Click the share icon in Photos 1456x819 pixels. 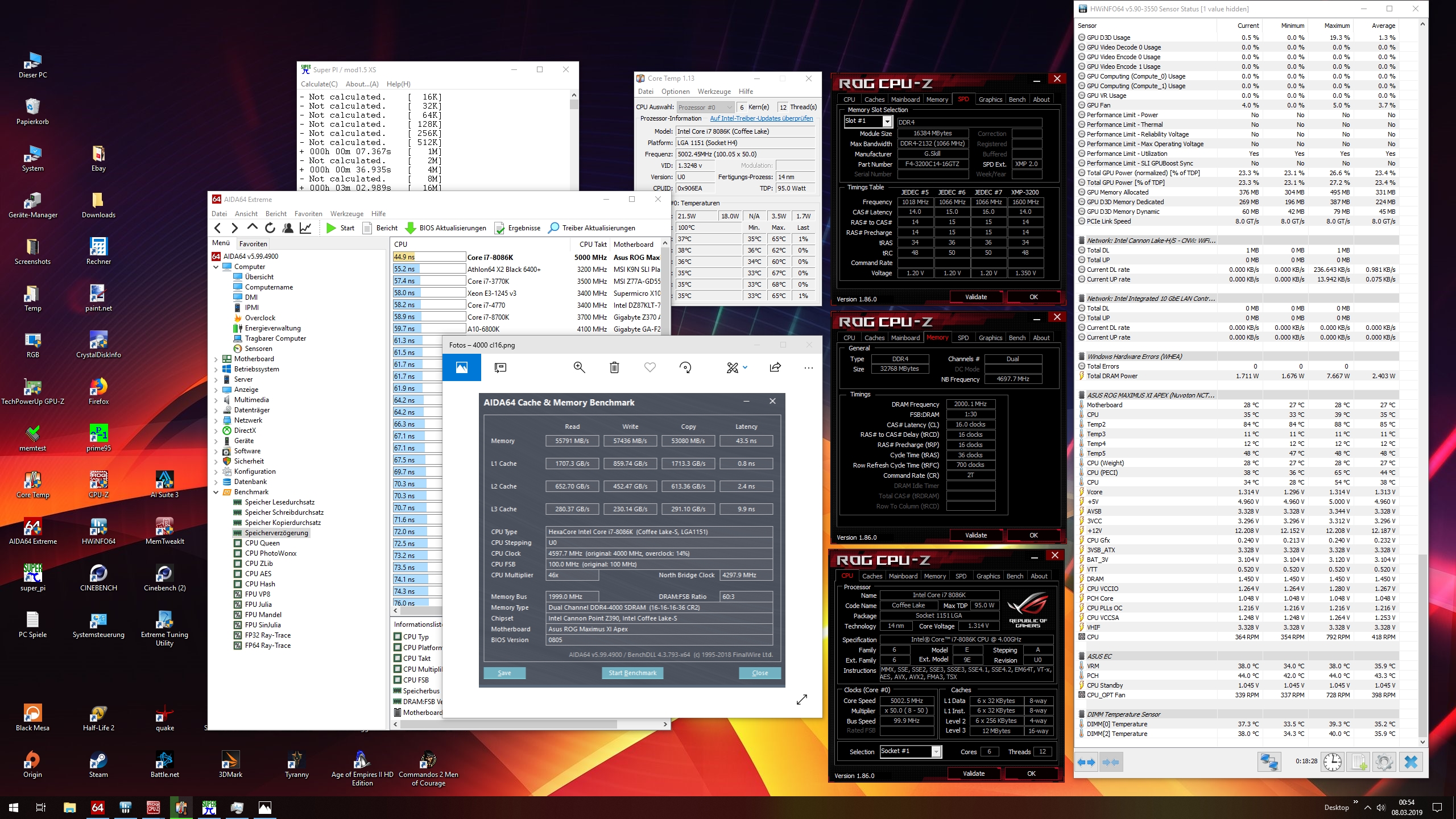tap(775, 368)
